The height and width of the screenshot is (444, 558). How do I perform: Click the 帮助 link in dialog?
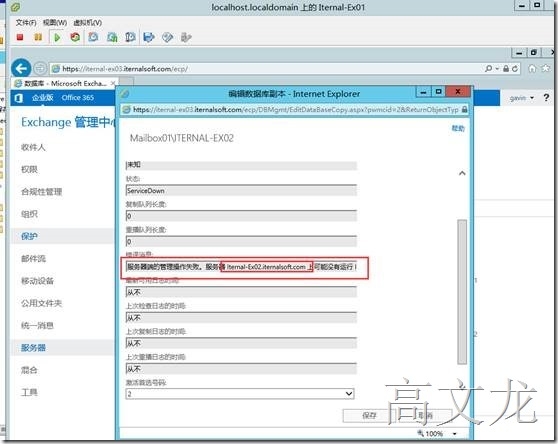458,128
